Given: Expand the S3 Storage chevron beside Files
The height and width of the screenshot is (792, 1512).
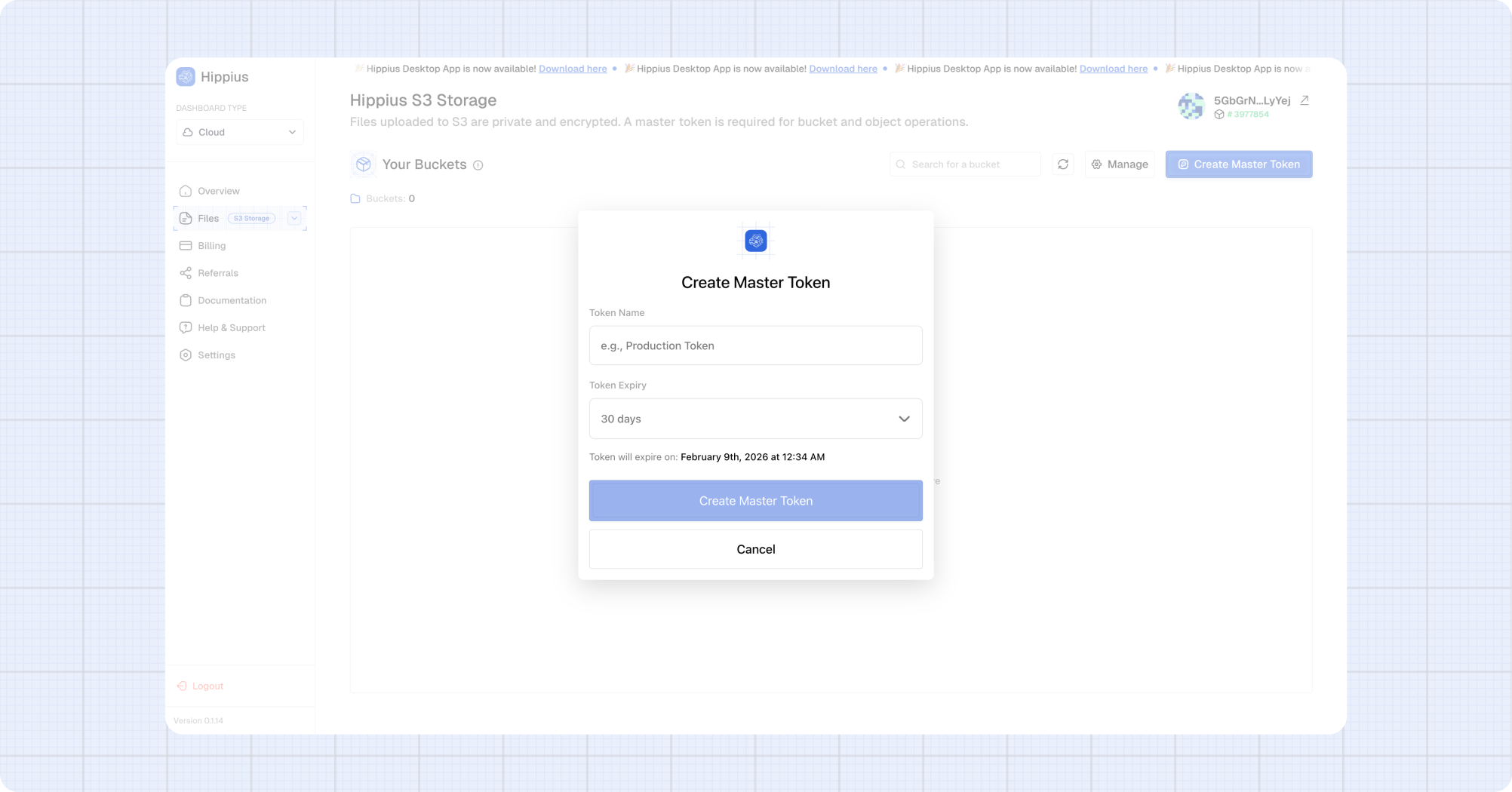Looking at the screenshot, I should 294,218.
